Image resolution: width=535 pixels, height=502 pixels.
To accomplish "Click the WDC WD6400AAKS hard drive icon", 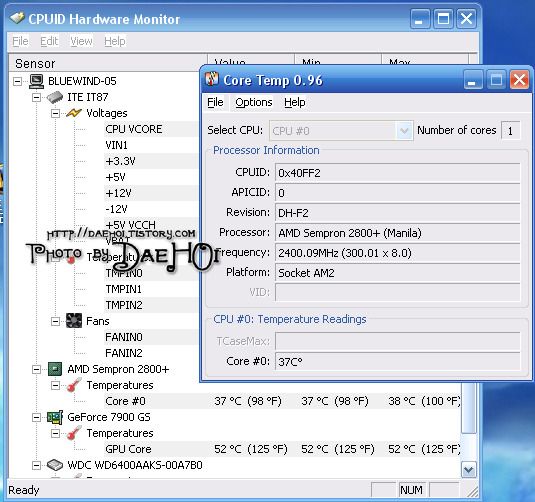I will (55, 465).
